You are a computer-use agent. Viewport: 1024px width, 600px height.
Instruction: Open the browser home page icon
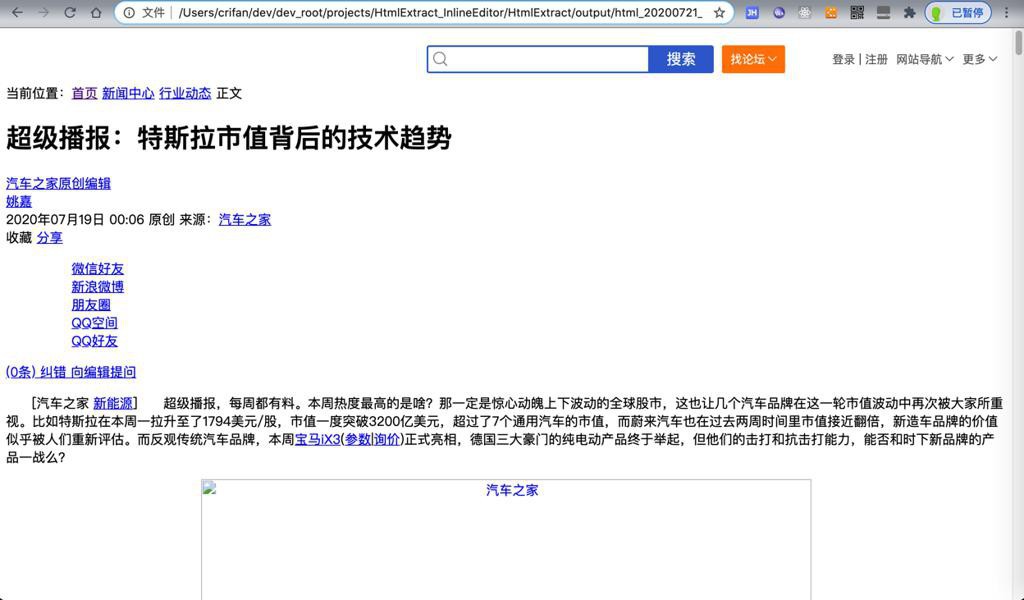(96, 12)
